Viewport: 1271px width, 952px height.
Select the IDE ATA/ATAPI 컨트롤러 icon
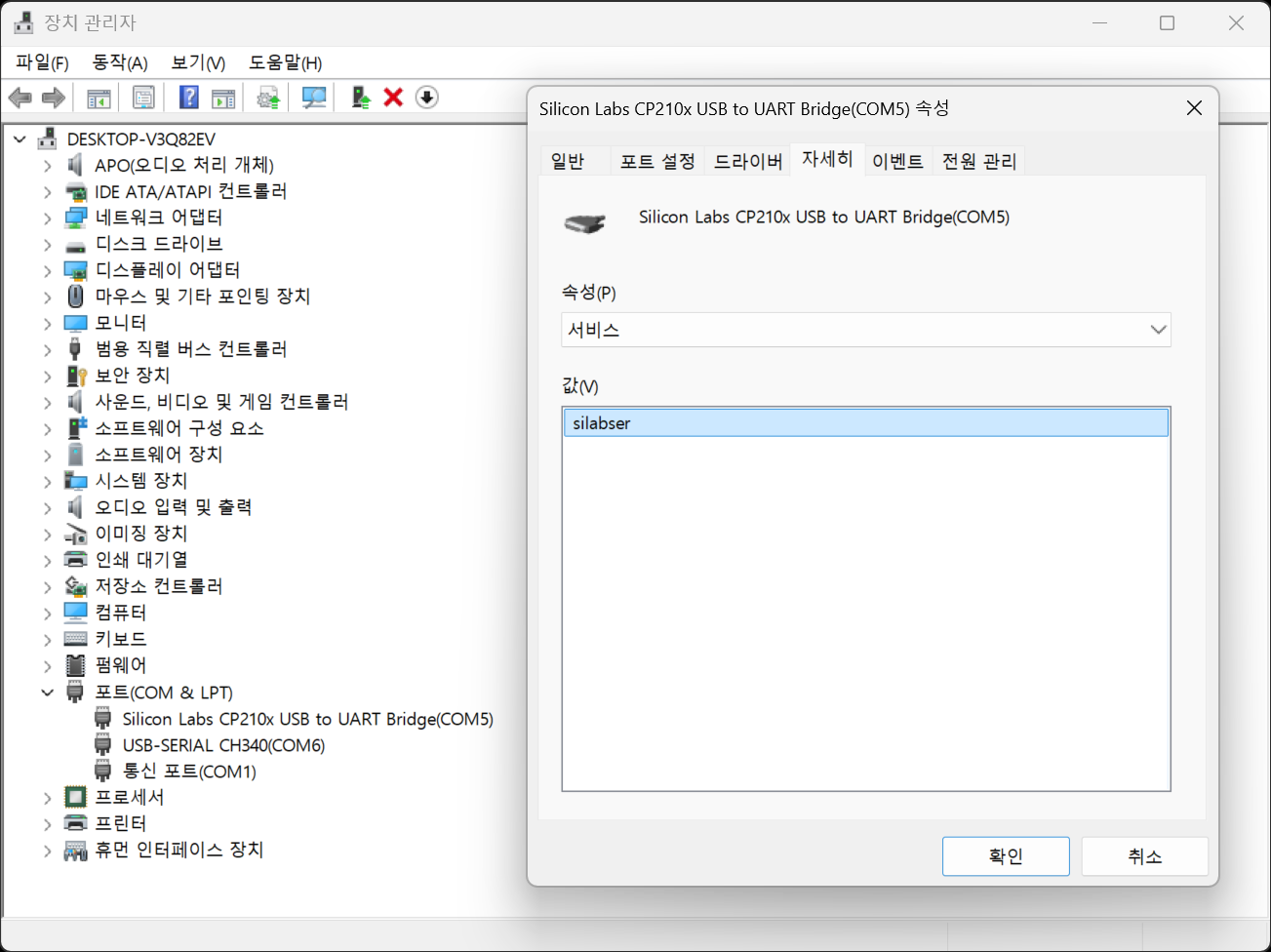pos(75,191)
